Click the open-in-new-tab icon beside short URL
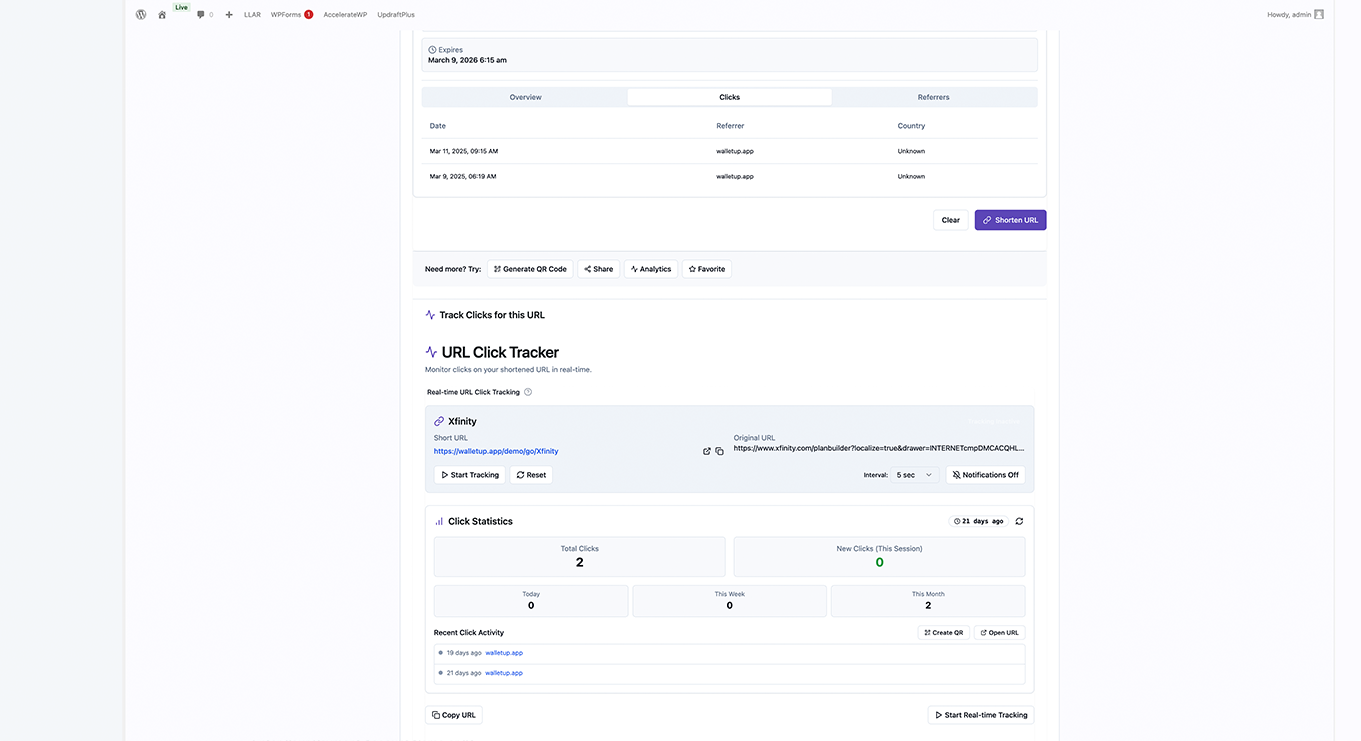1361x741 pixels. pyautogui.click(x=707, y=451)
